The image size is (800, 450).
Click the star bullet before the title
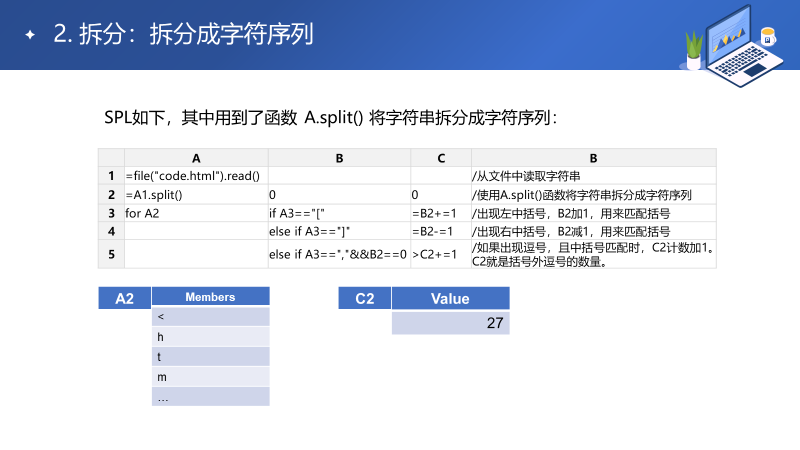coord(30,35)
